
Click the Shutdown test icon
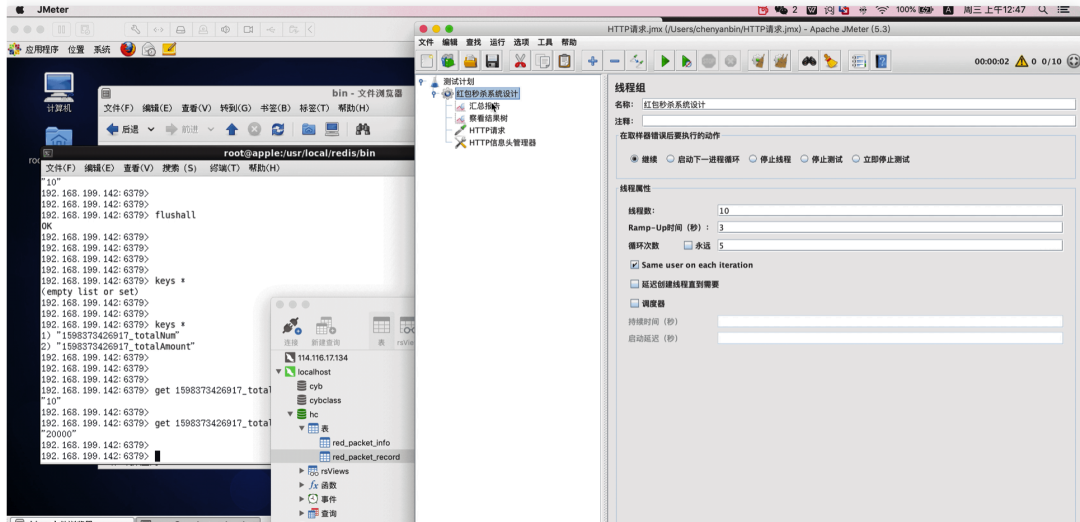pos(731,61)
